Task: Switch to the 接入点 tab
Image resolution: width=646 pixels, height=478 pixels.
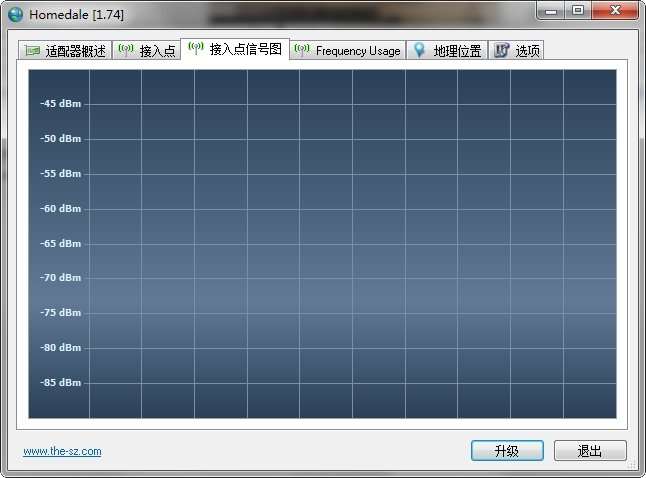Action: (147, 51)
